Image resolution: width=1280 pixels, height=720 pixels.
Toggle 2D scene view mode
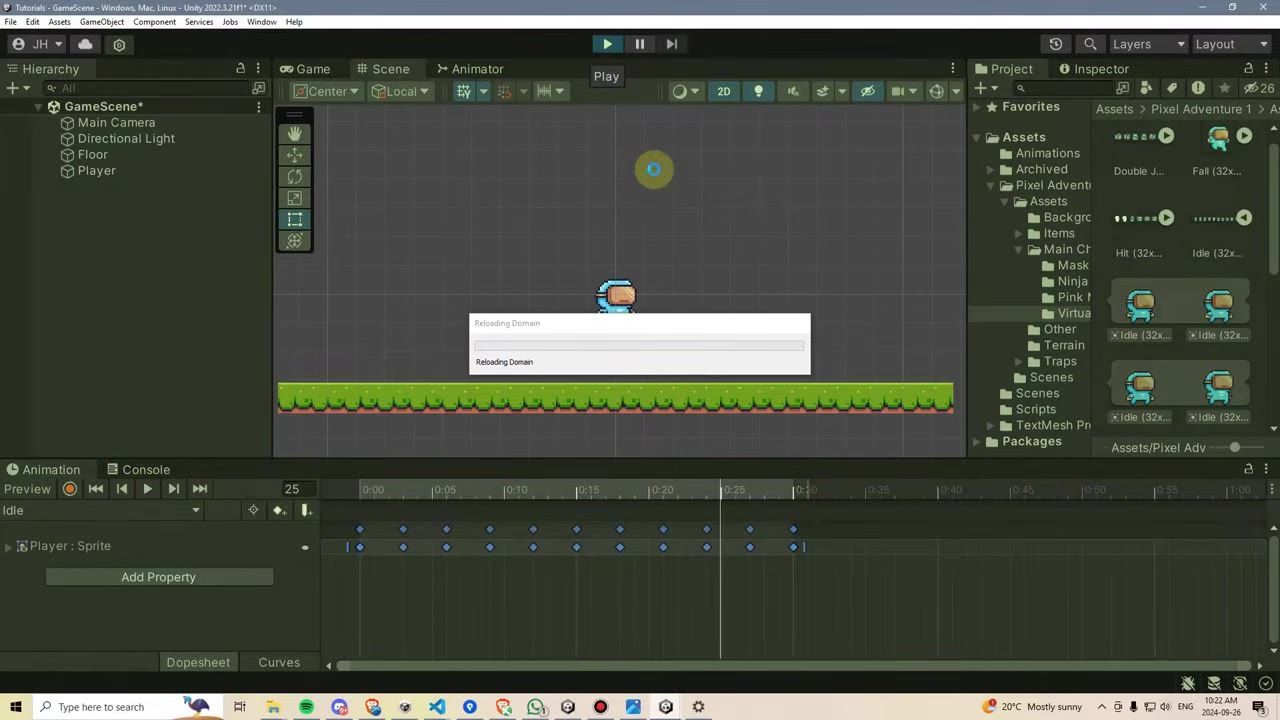[723, 91]
